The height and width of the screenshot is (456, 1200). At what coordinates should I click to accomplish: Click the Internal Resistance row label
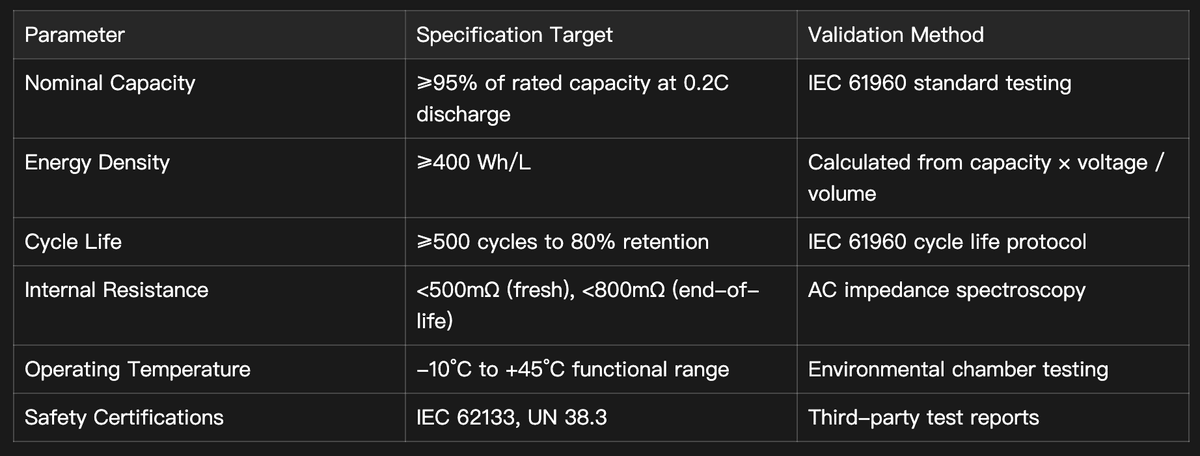click(116, 290)
